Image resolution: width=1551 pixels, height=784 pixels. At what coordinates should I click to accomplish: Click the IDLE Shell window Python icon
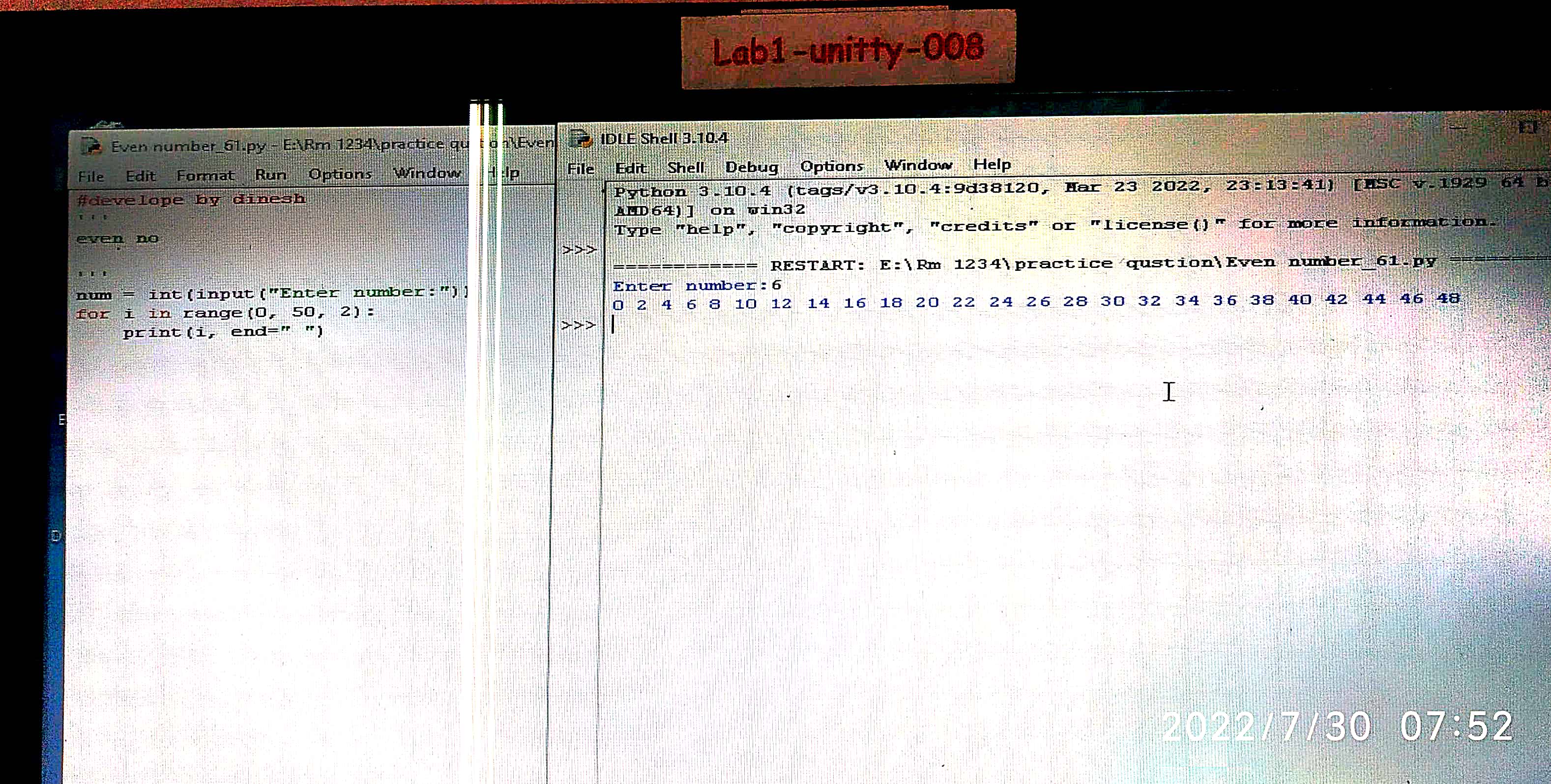tap(581, 139)
